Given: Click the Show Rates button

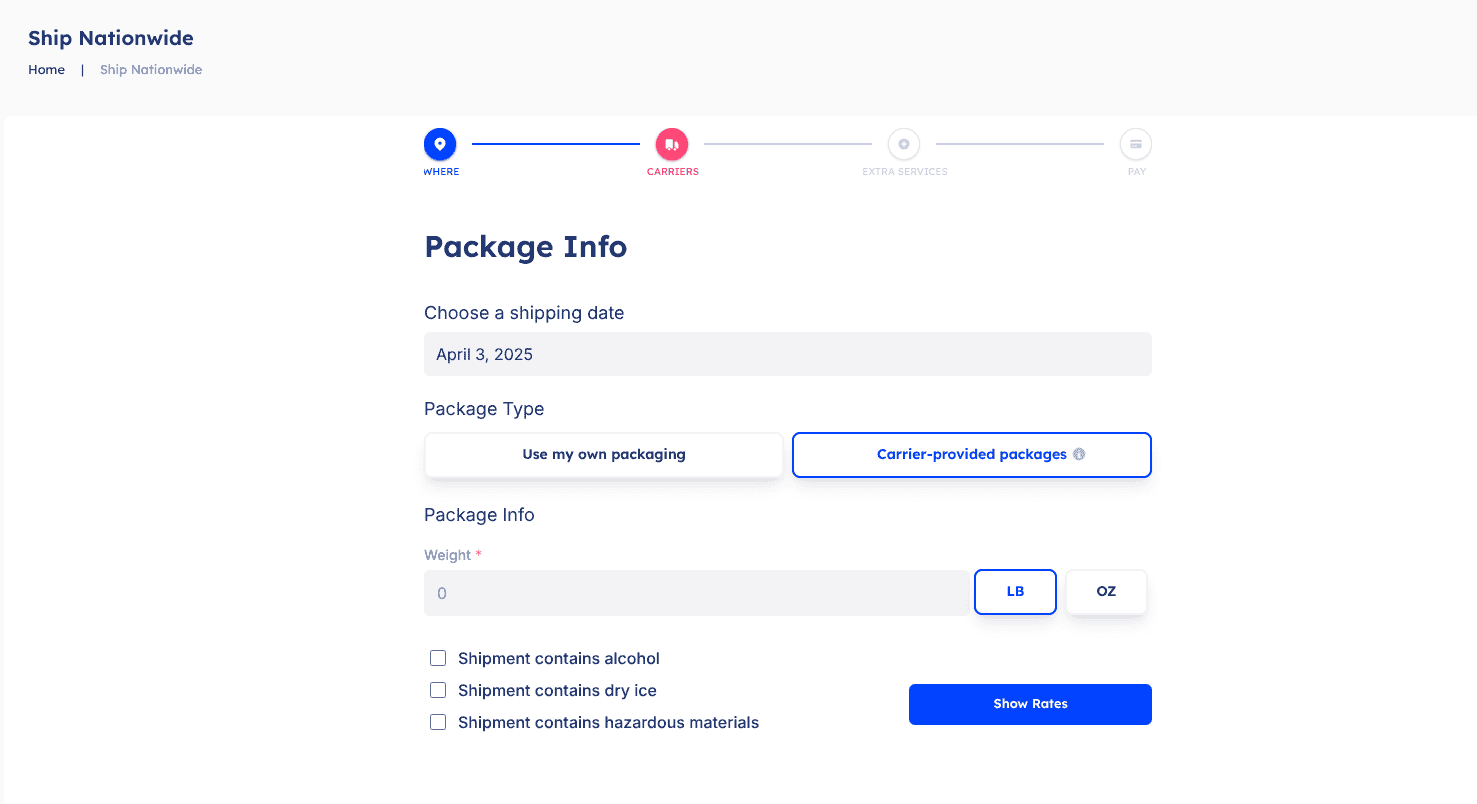Looking at the screenshot, I should pyautogui.click(x=1030, y=704).
